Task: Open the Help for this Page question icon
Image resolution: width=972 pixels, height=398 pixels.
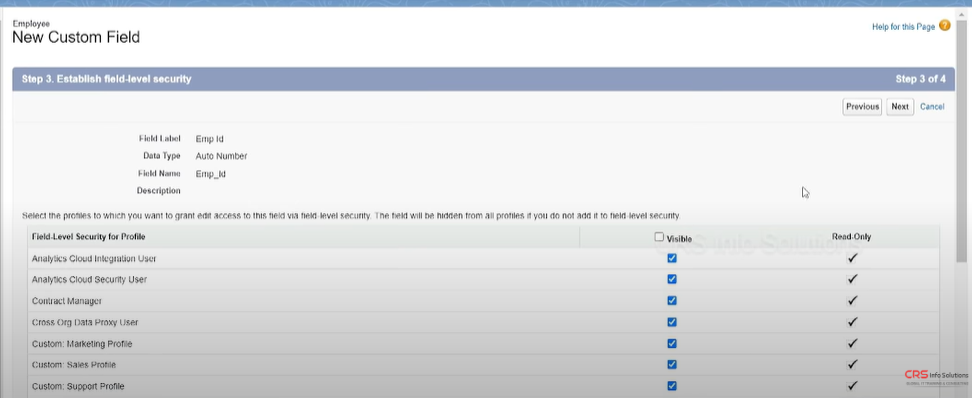Action: [945, 25]
